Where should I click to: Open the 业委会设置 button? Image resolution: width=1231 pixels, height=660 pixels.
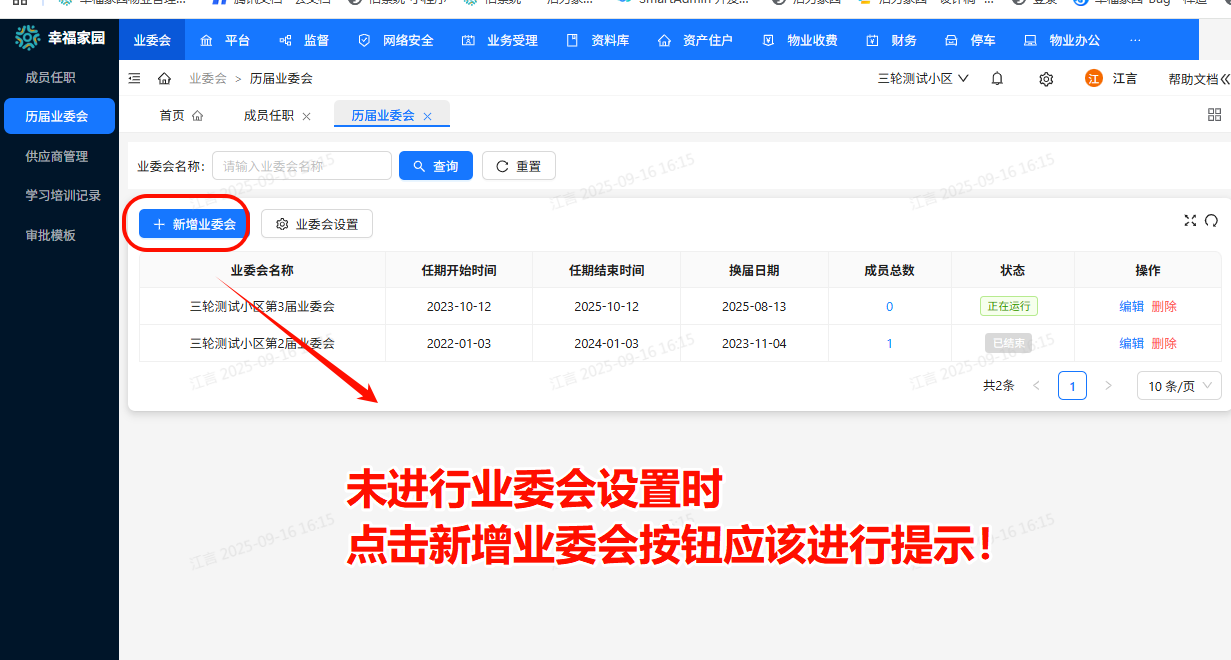pyautogui.click(x=317, y=224)
